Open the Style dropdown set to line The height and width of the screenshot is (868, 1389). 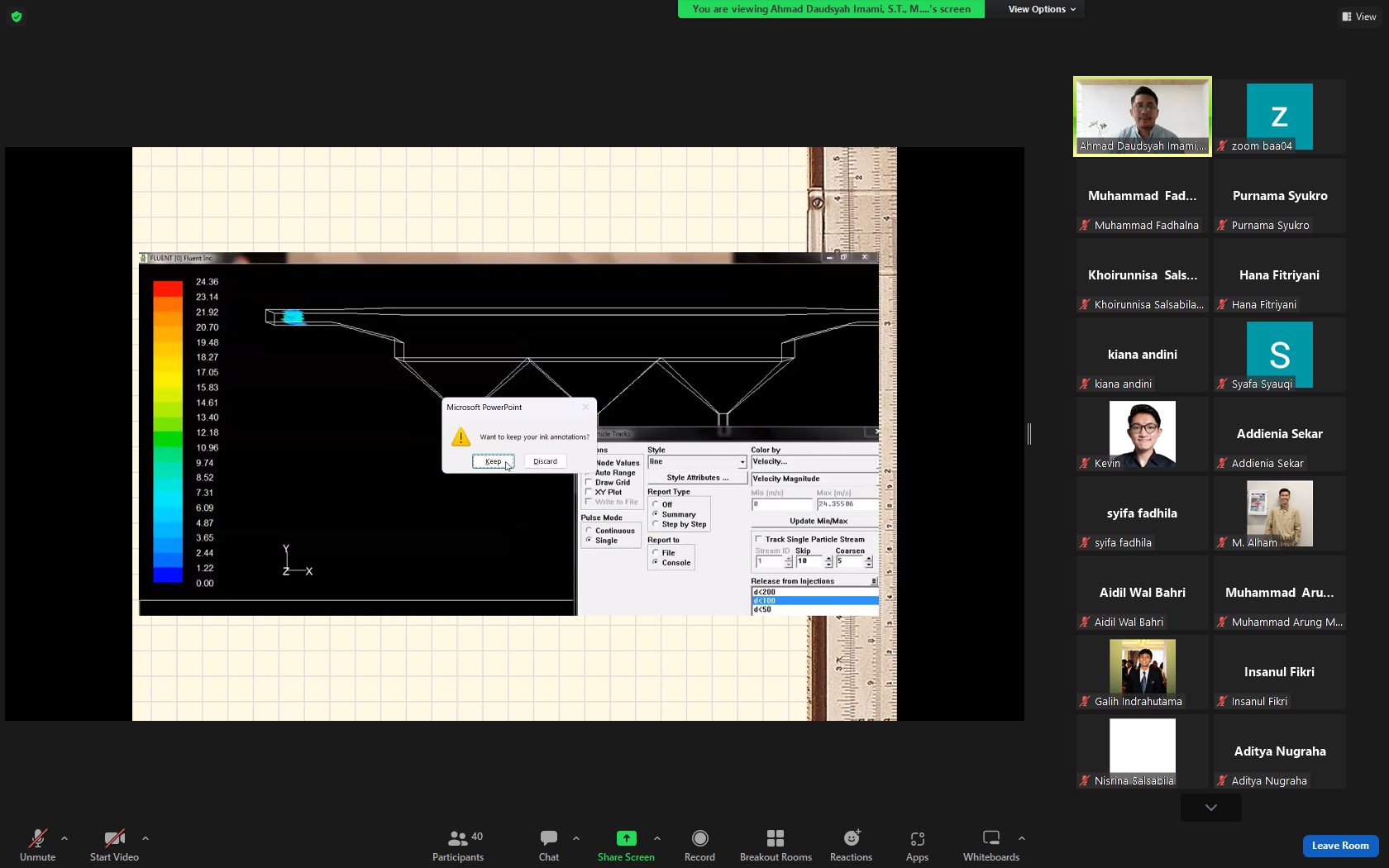(697, 462)
